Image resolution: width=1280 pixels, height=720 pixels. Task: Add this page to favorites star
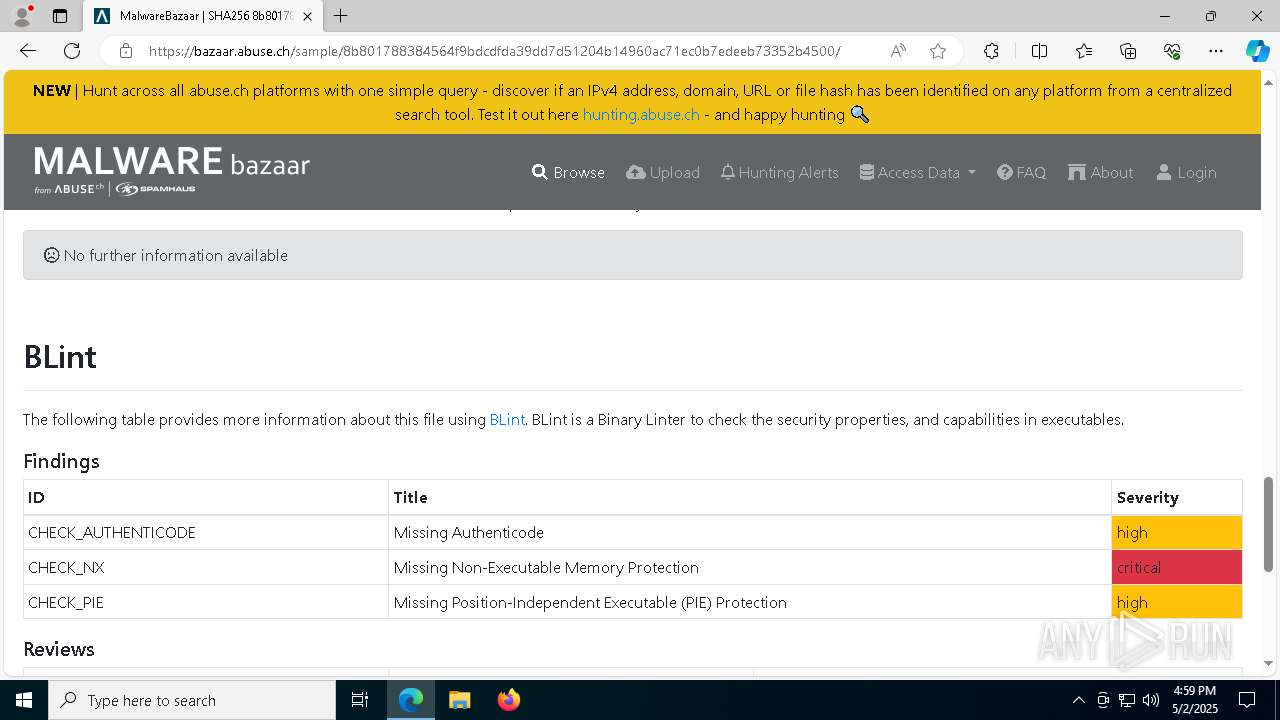click(x=938, y=51)
